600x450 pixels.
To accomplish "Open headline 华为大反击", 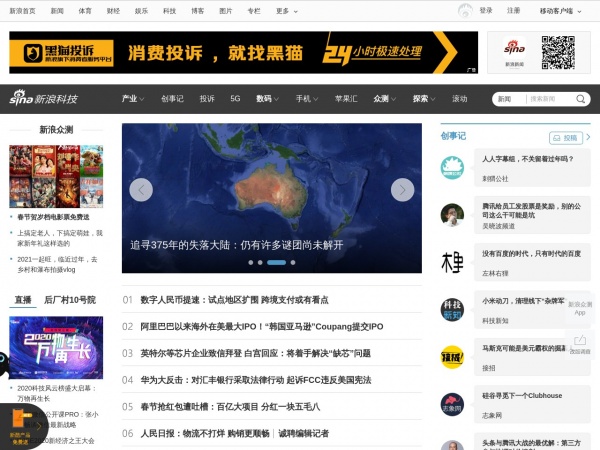I will [256, 380].
